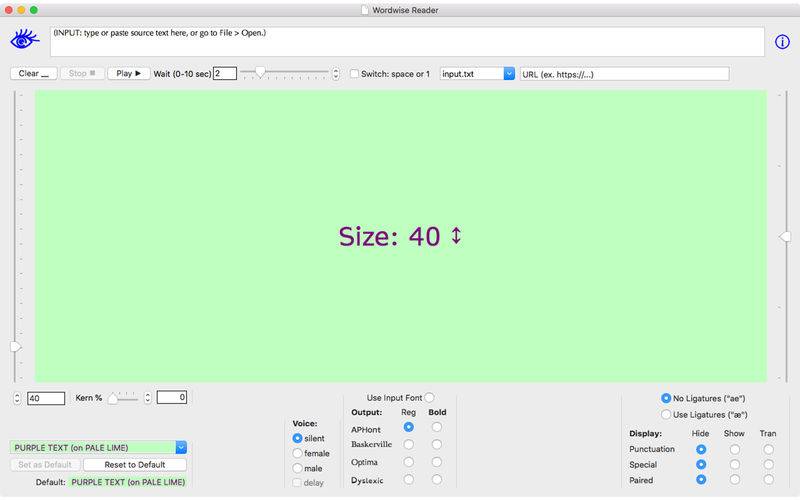Click Reset to Default
The image size is (800, 500).
click(135, 465)
